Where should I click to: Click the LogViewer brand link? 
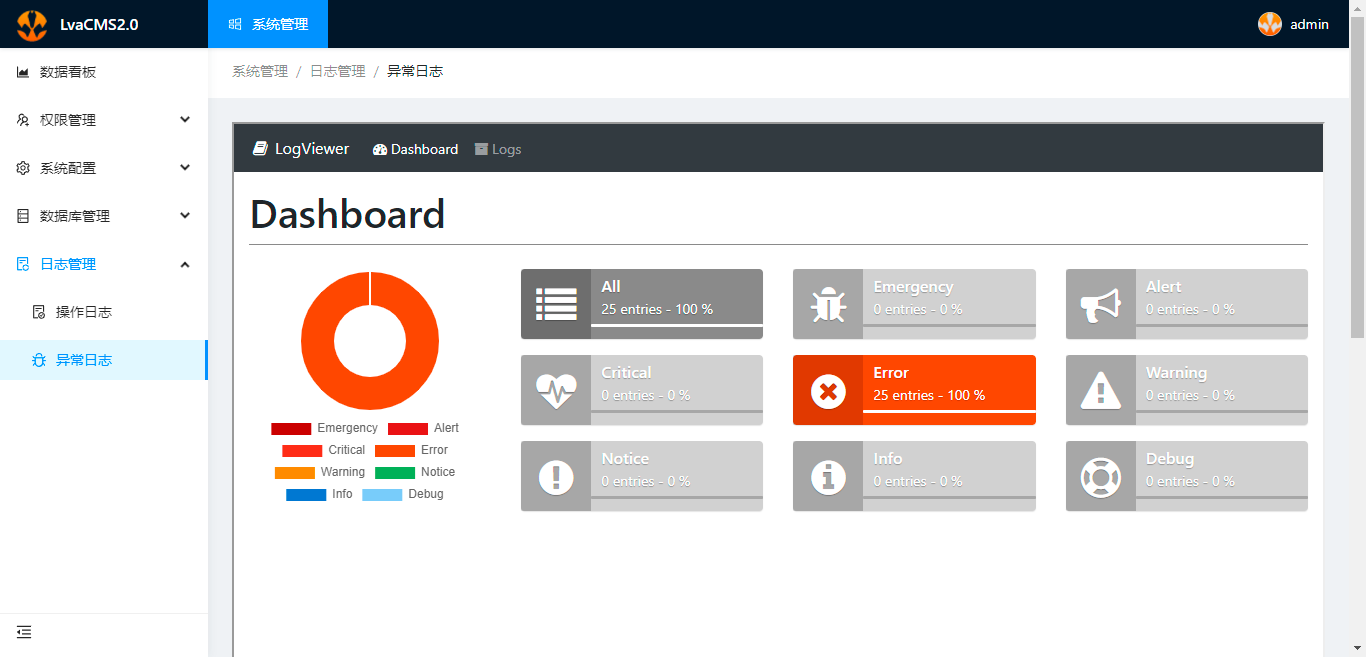tap(301, 148)
